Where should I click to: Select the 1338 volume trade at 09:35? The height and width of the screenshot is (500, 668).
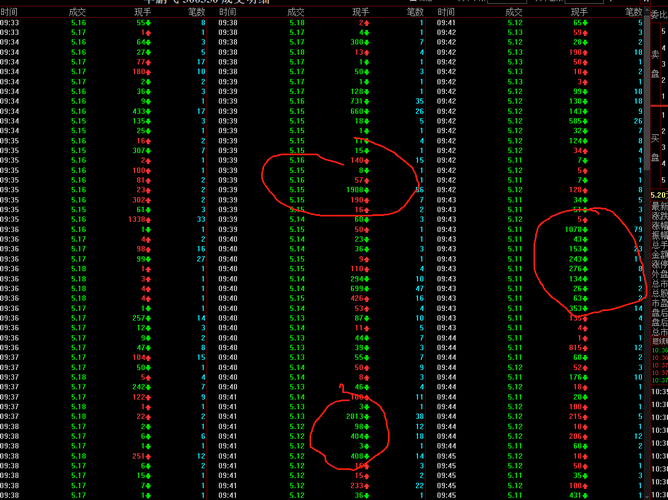pyautogui.click(x=140, y=219)
